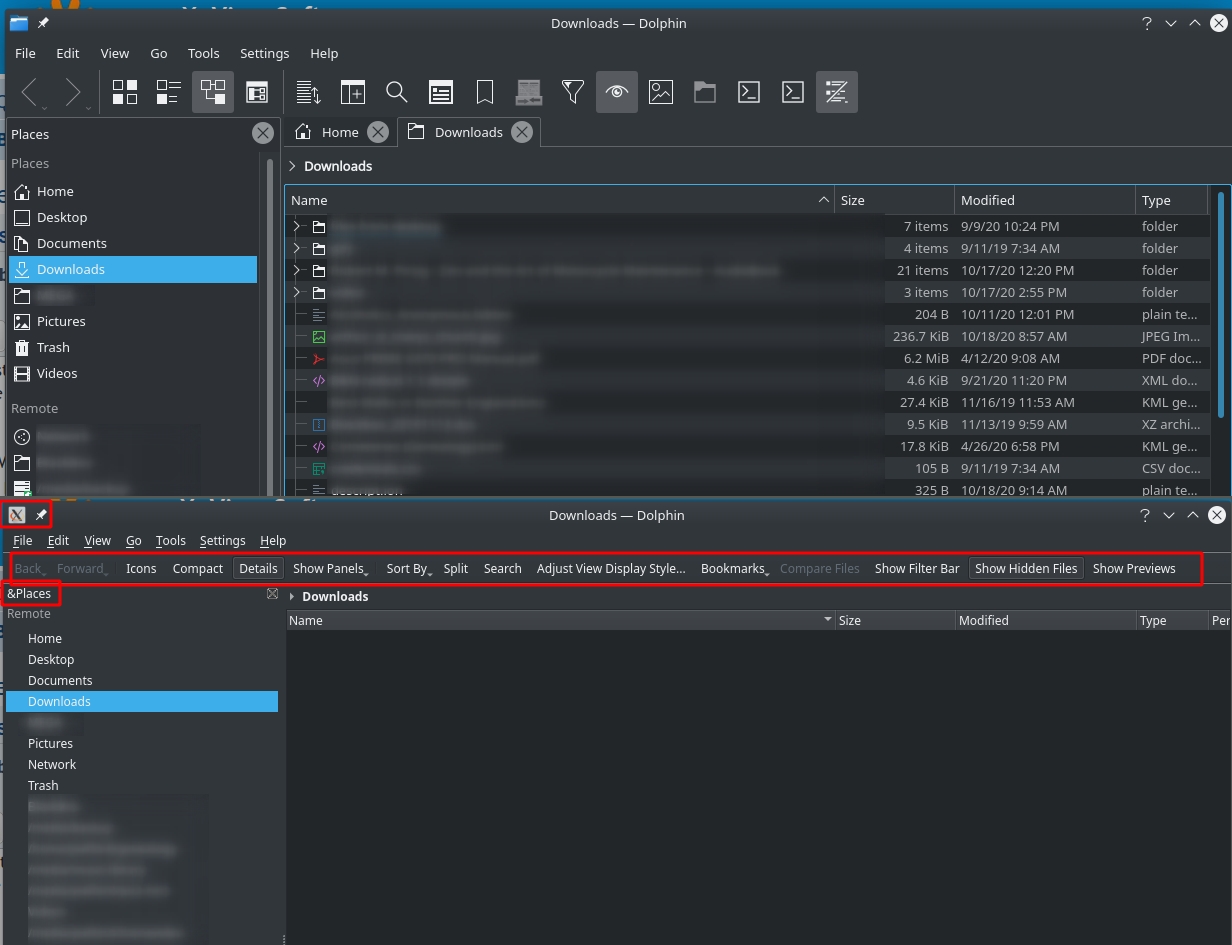Click the Sort By icon in top toolbar
The height and width of the screenshot is (945, 1232).
click(x=309, y=92)
